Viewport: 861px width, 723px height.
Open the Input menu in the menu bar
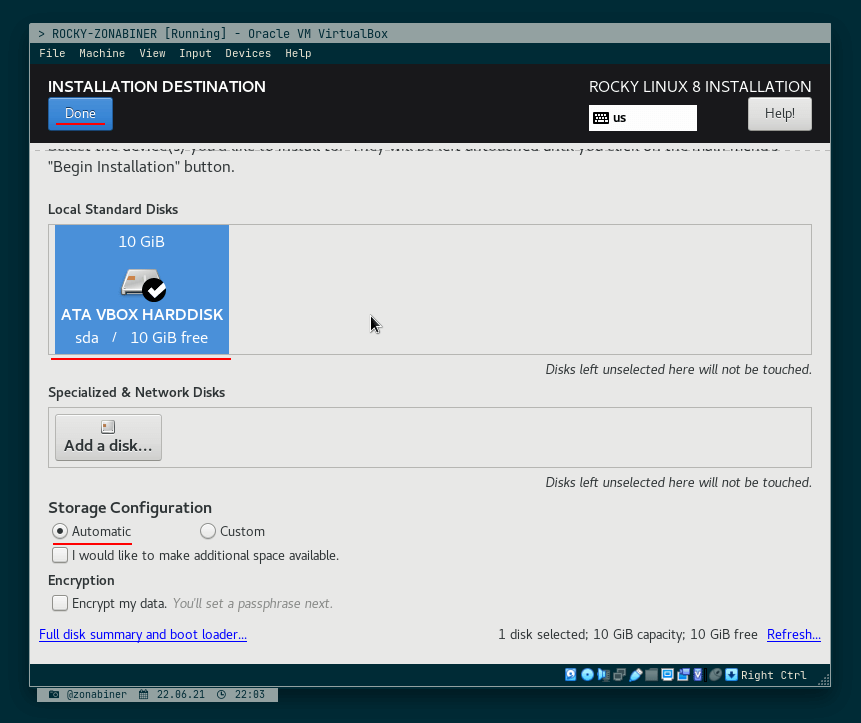point(195,53)
